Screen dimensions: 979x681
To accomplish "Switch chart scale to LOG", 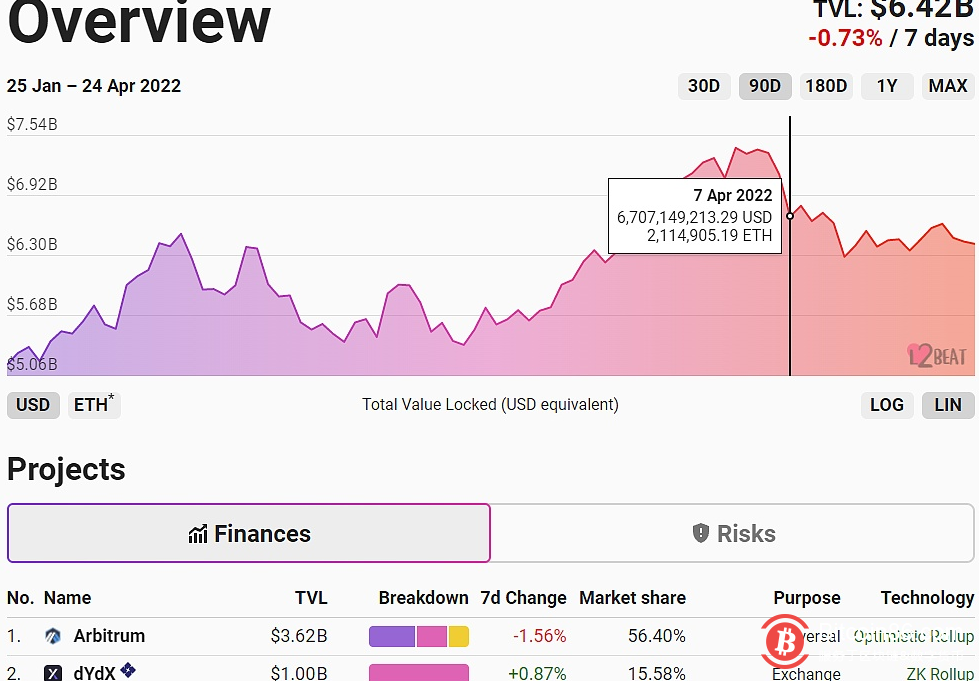I will 887,405.
